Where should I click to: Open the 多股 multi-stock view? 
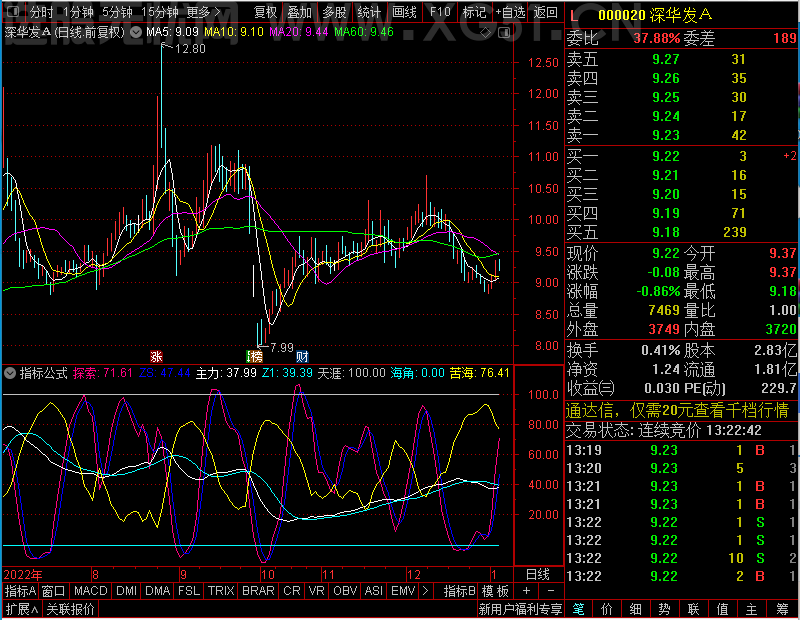(335, 12)
